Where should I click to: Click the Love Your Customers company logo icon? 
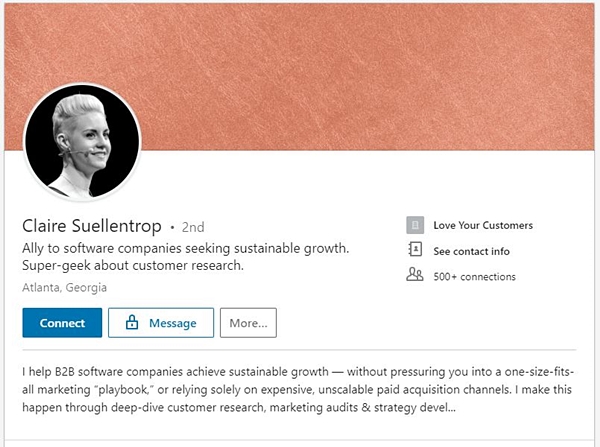415,225
